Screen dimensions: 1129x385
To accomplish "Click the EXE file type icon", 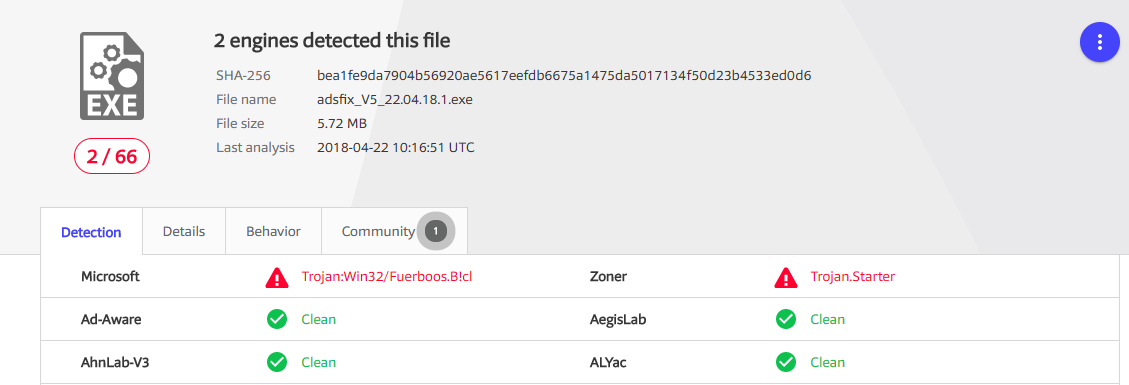I will click(x=112, y=76).
